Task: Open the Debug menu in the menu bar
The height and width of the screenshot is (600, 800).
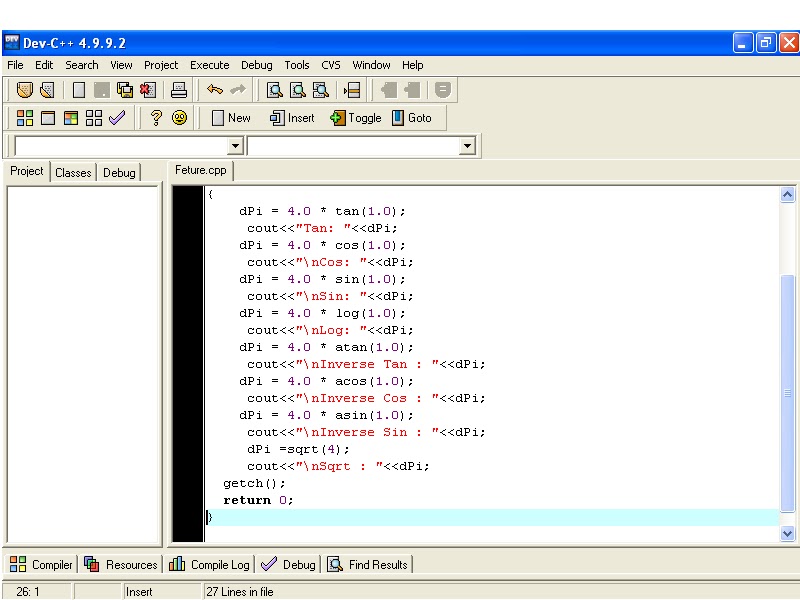Action: coord(257,65)
